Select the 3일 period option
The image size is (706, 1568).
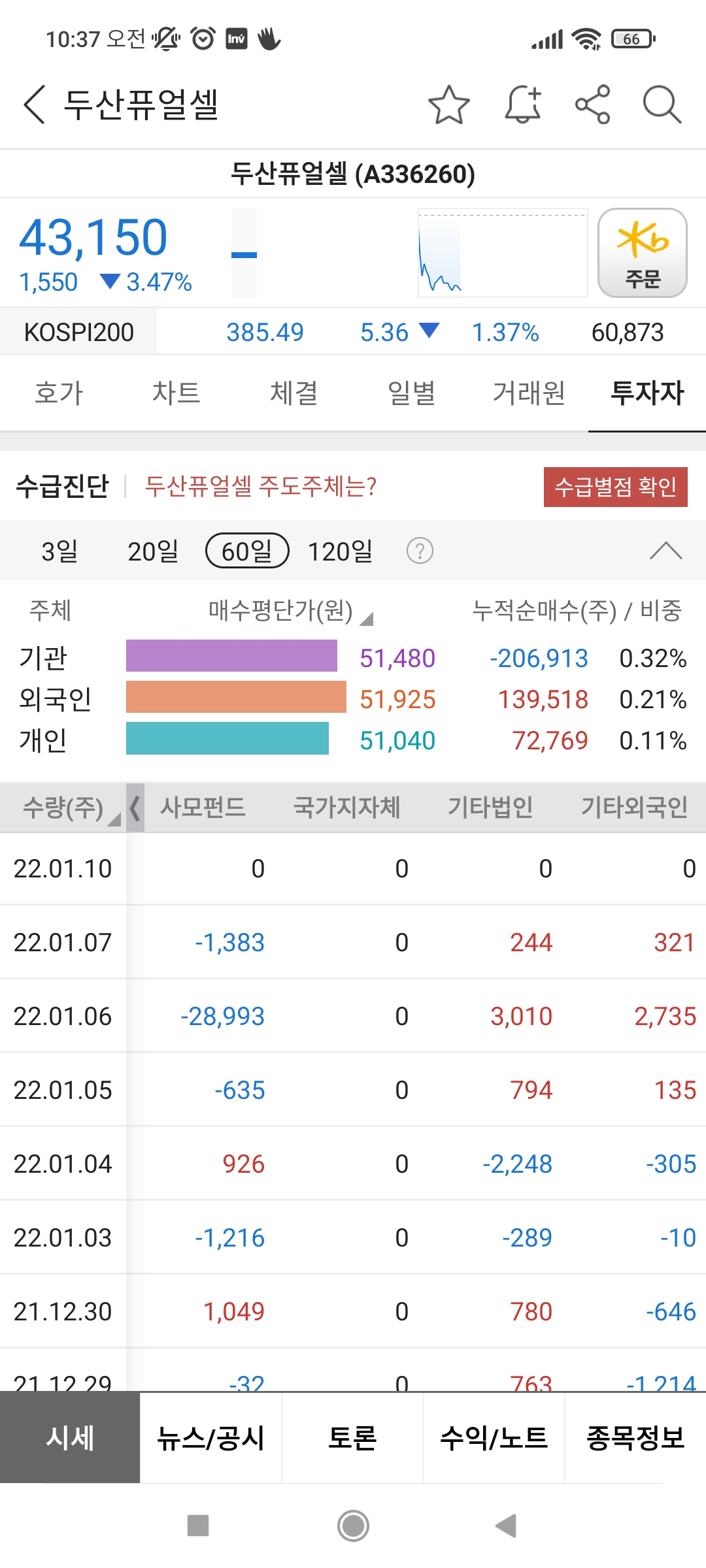point(59,551)
